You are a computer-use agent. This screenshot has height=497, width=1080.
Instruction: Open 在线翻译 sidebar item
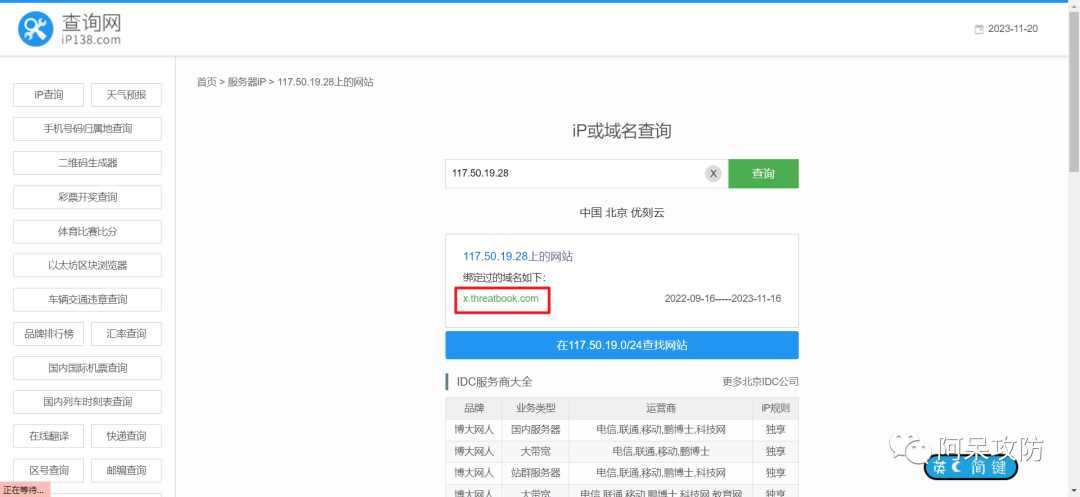click(48, 436)
